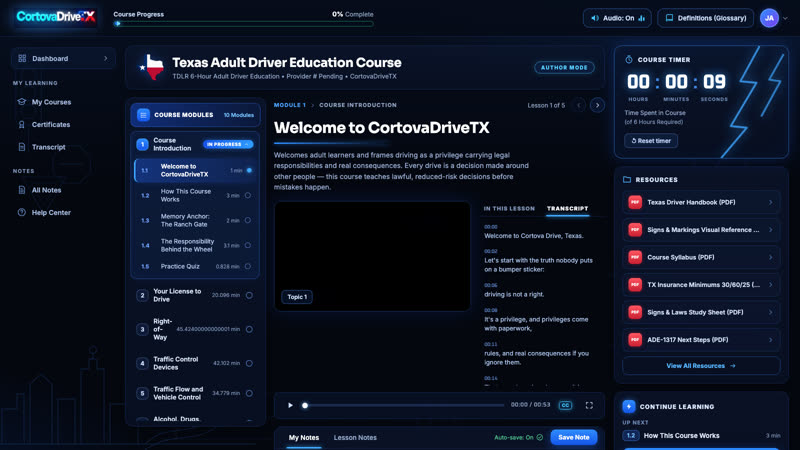Viewport: 800px width, 450px height.
Task: Open Course Syllabus chevron arrow
Action: point(770,258)
